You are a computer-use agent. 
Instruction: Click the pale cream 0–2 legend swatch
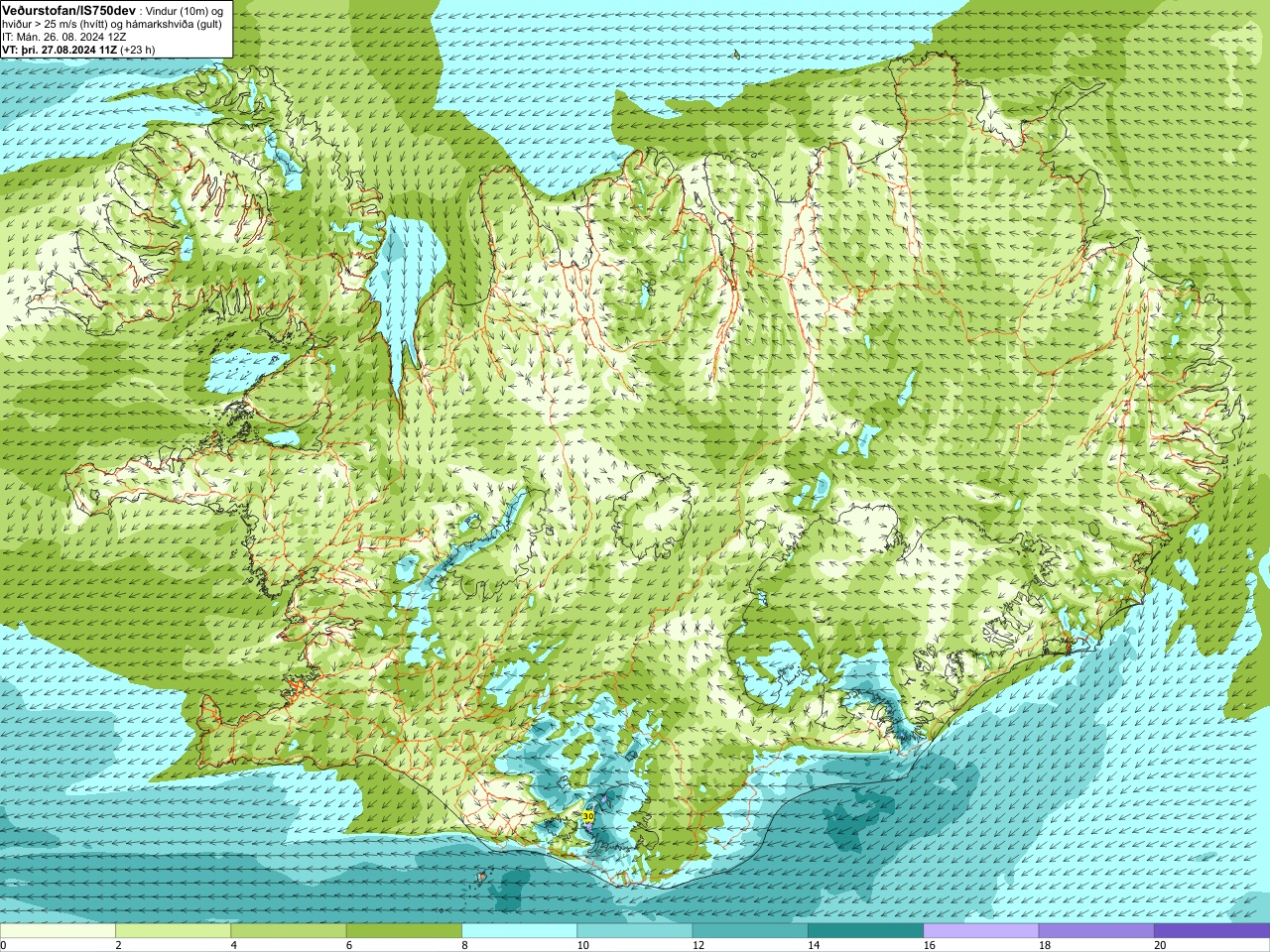(58, 930)
